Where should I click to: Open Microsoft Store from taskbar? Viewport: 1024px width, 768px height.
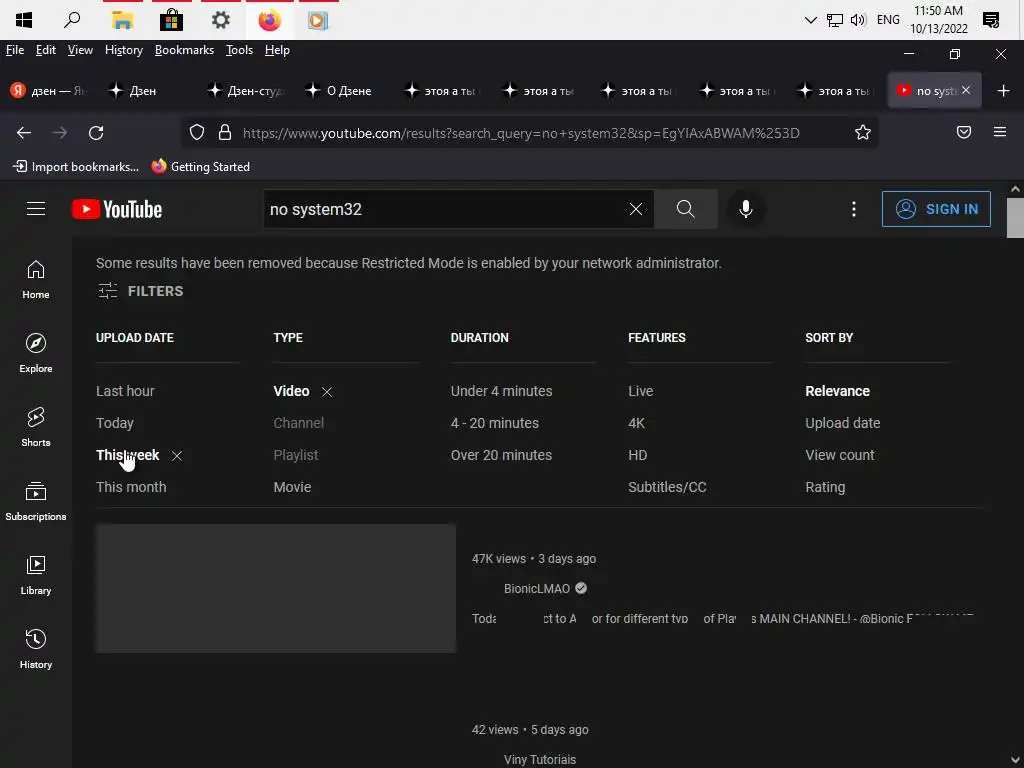171,20
